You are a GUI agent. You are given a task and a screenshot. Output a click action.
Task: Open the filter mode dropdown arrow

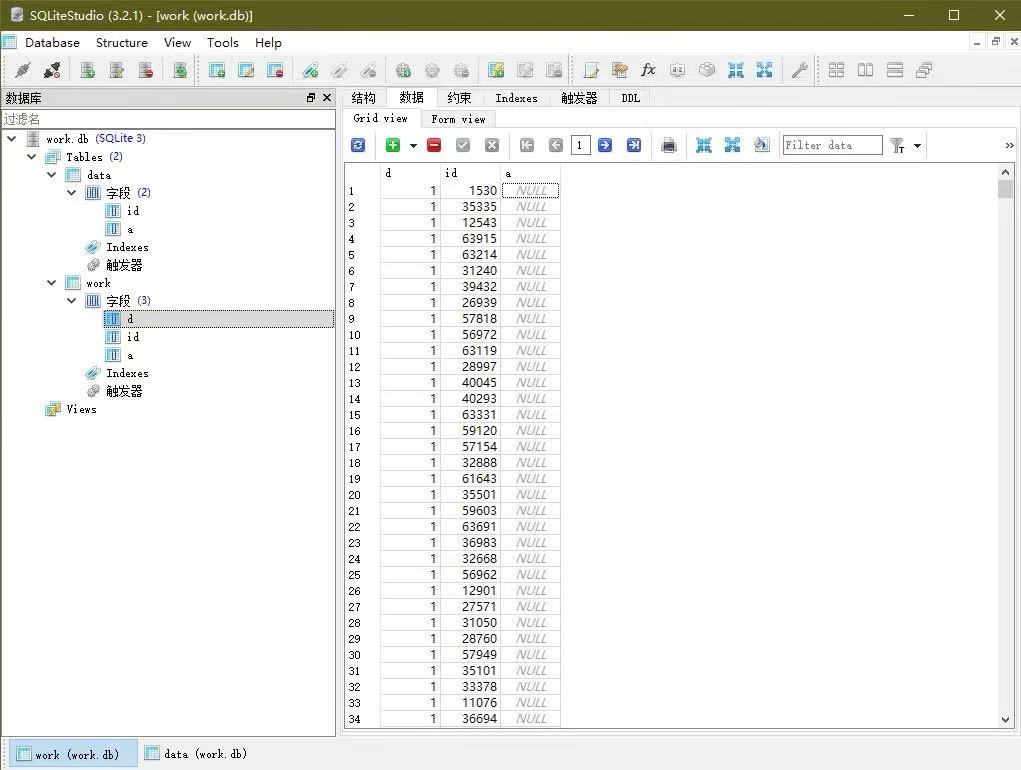(x=917, y=146)
